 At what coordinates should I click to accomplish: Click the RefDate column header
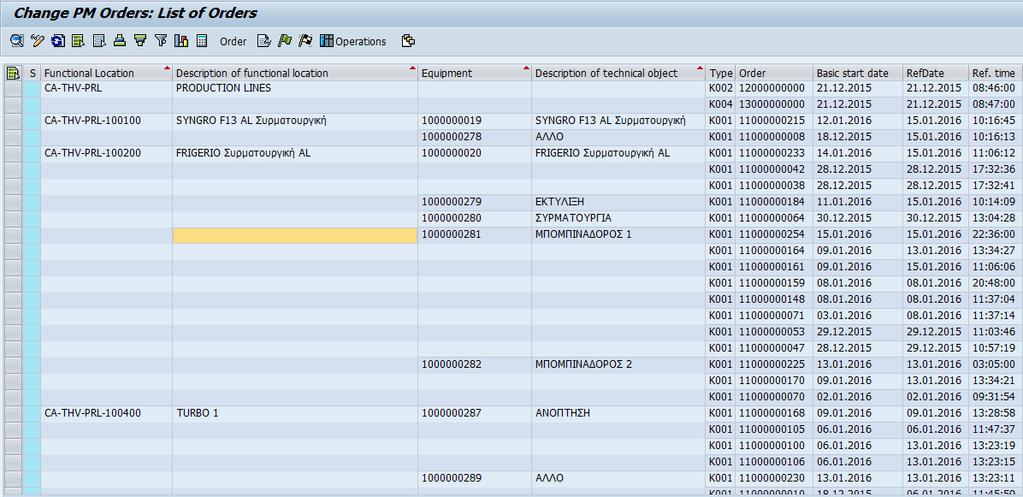tap(935, 73)
